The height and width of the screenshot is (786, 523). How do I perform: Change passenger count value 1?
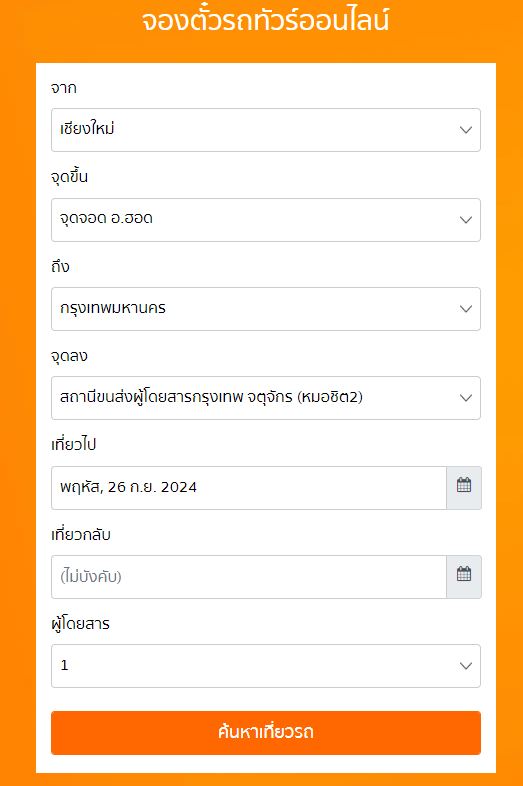pyautogui.click(x=266, y=666)
